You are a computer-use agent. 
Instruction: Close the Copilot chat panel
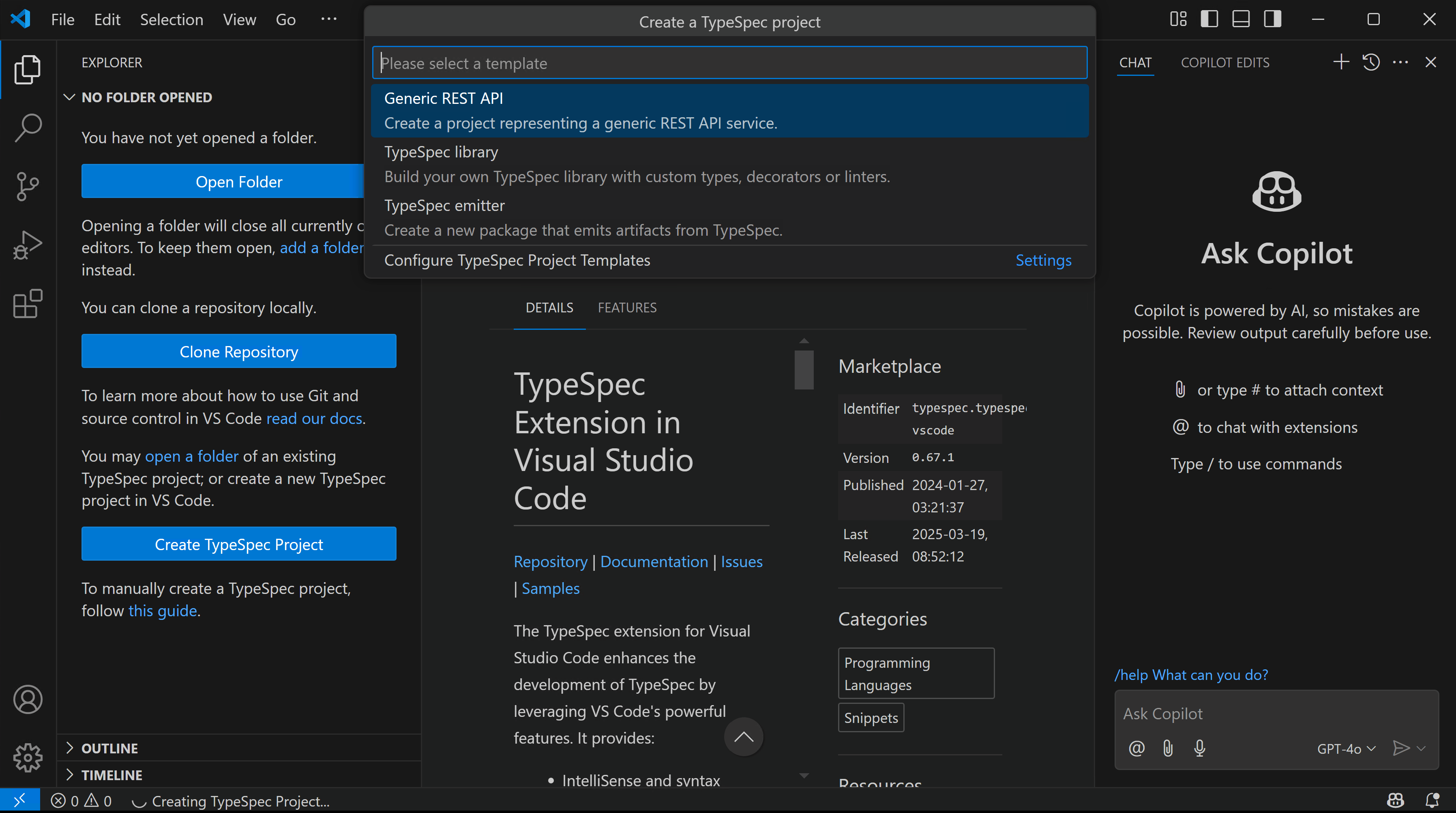1430,62
